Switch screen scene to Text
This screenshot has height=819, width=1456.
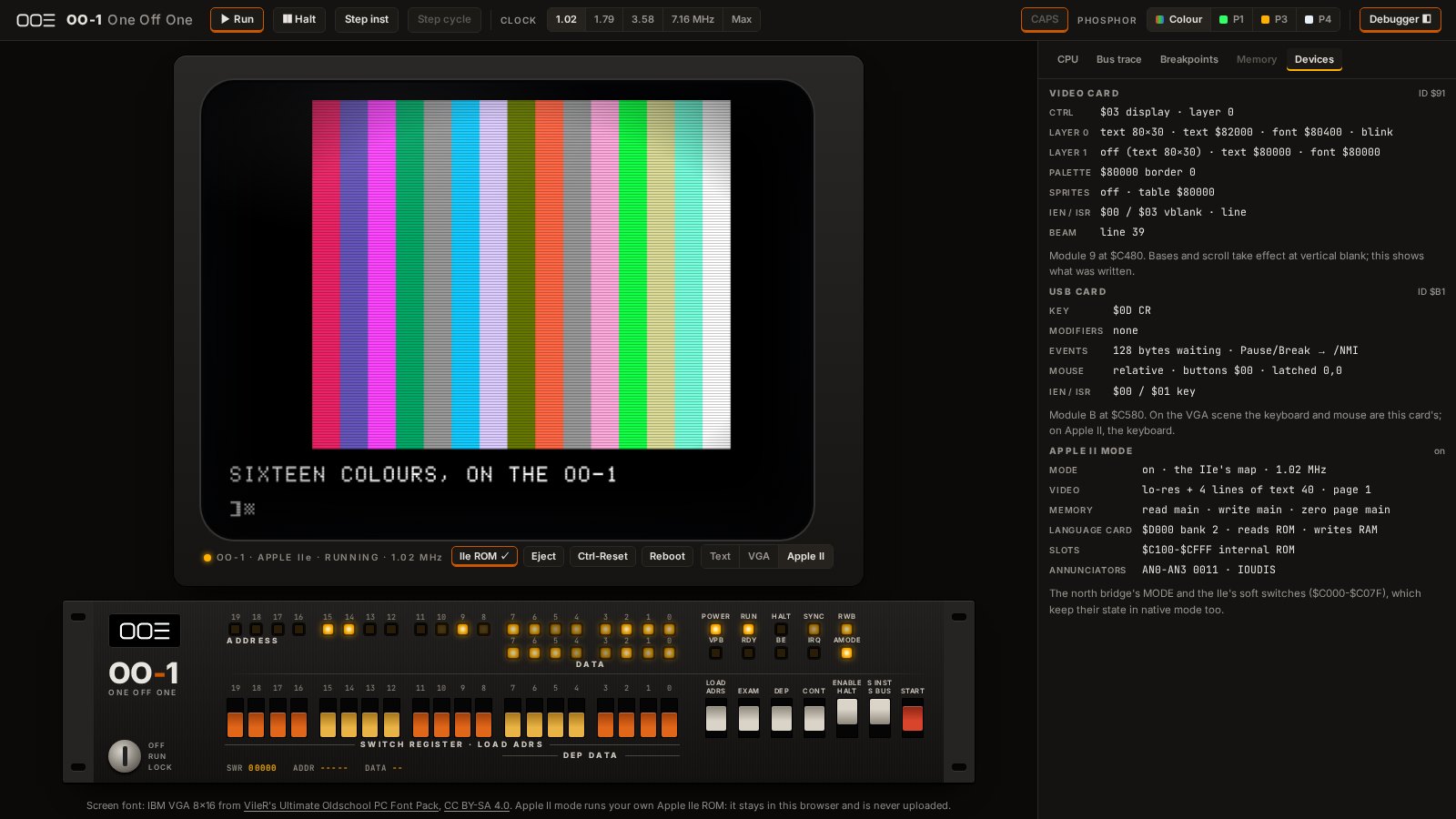click(x=720, y=556)
